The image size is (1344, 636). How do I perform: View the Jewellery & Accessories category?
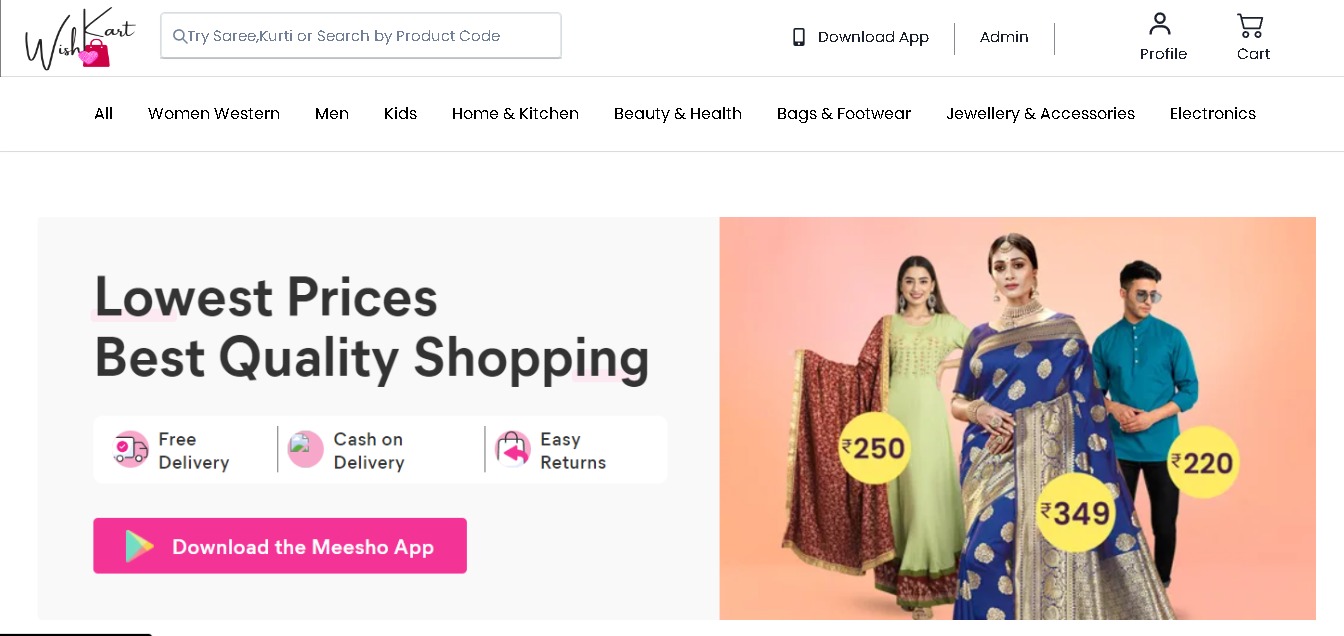(1040, 113)
